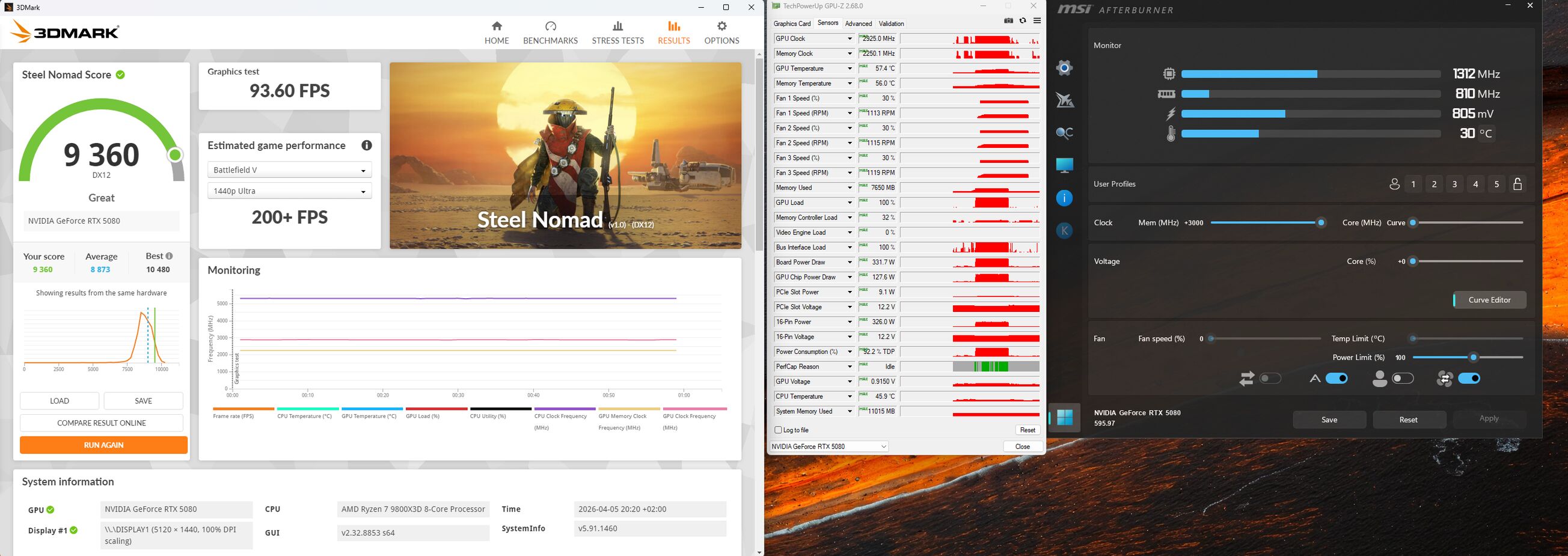Click the info icon next to Best score
The image size is (1568, 556).
point(168,256)
